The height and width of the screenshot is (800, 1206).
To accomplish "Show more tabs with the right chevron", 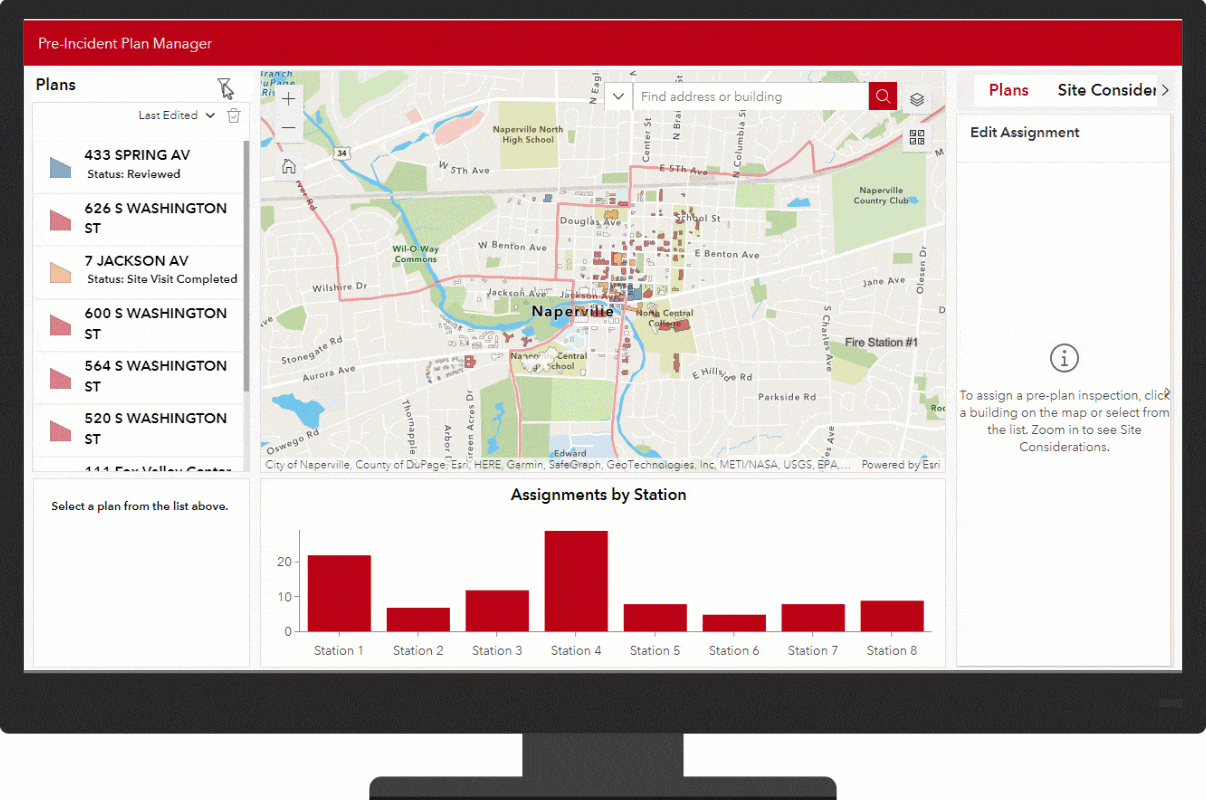I will point(1165,90).
